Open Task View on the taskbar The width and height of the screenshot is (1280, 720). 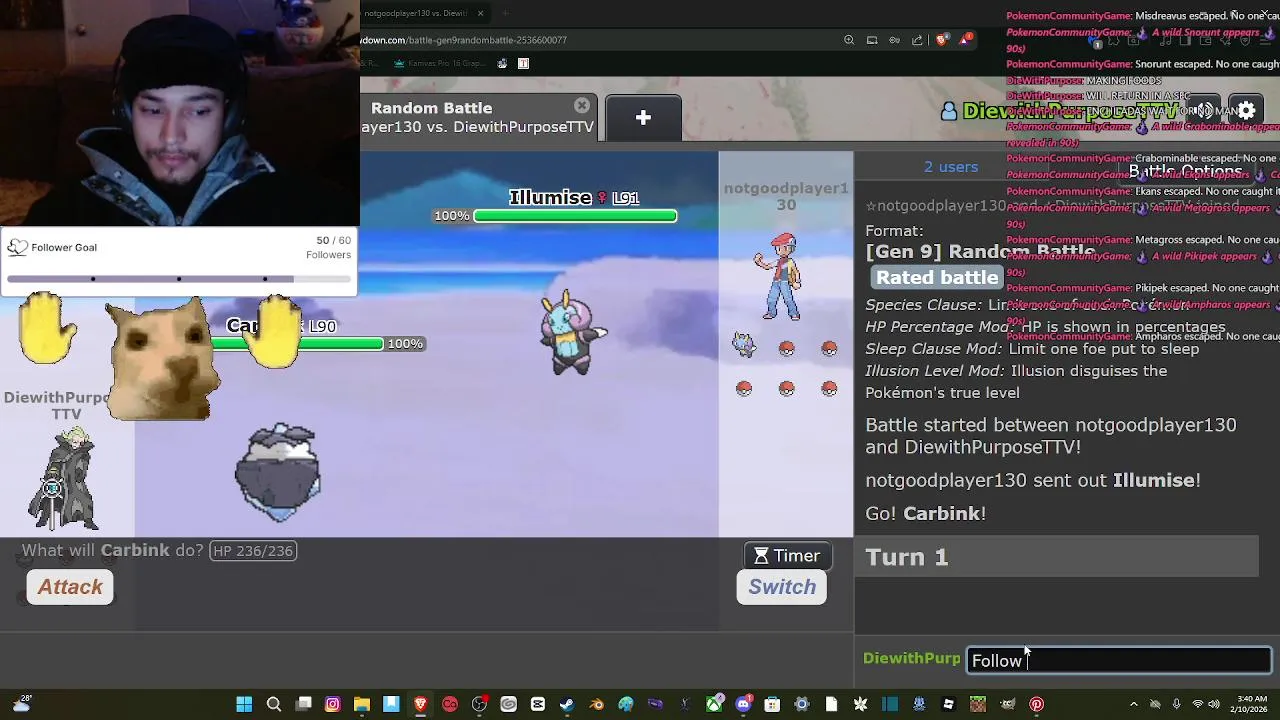(304, 705)
